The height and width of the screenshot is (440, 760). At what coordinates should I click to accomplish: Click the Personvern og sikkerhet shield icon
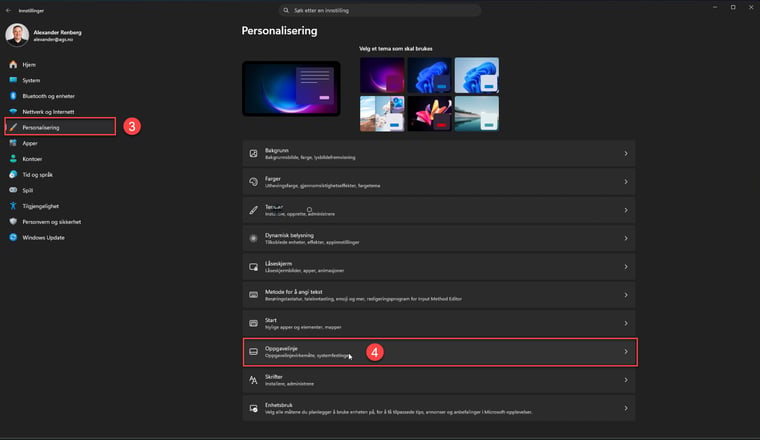point(13,221)
